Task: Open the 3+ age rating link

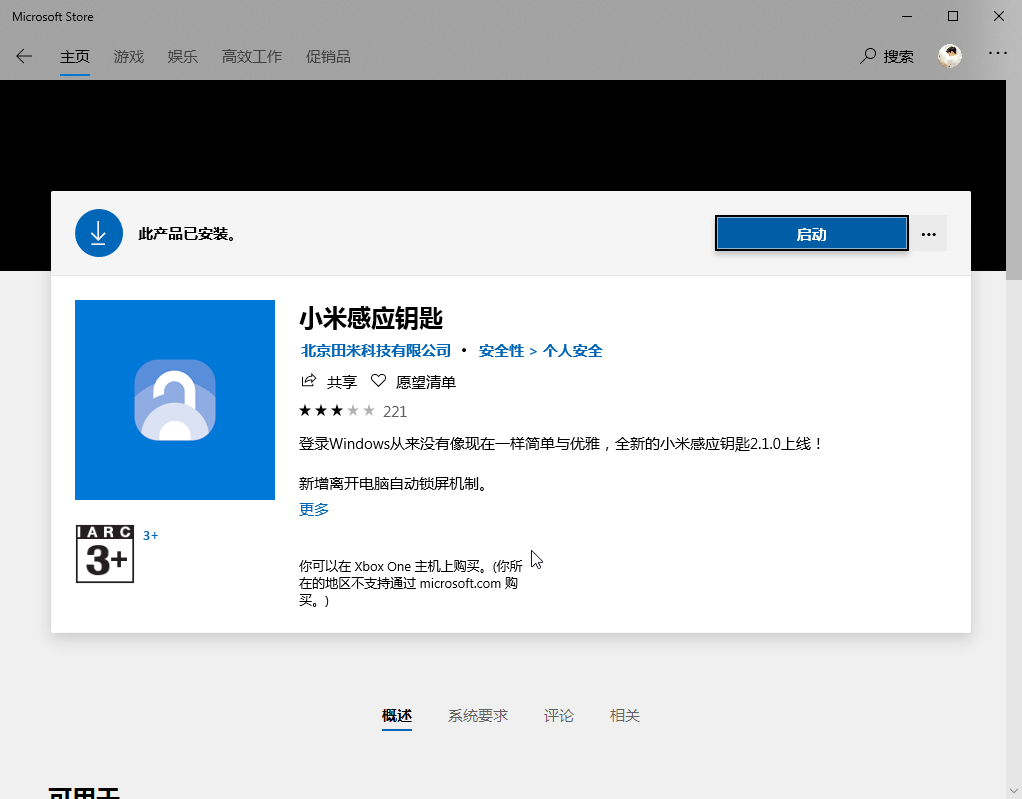Action: click(x=151, y=535)
